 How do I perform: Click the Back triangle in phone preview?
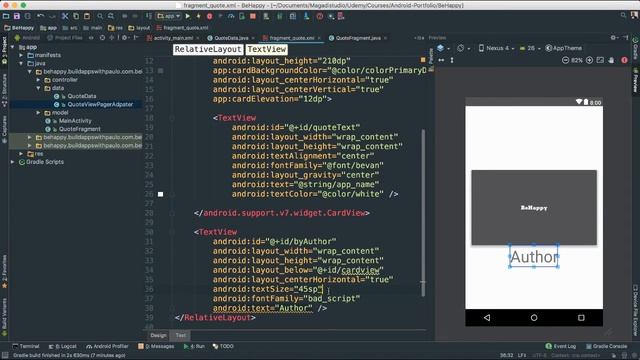[x=487, y=318]
